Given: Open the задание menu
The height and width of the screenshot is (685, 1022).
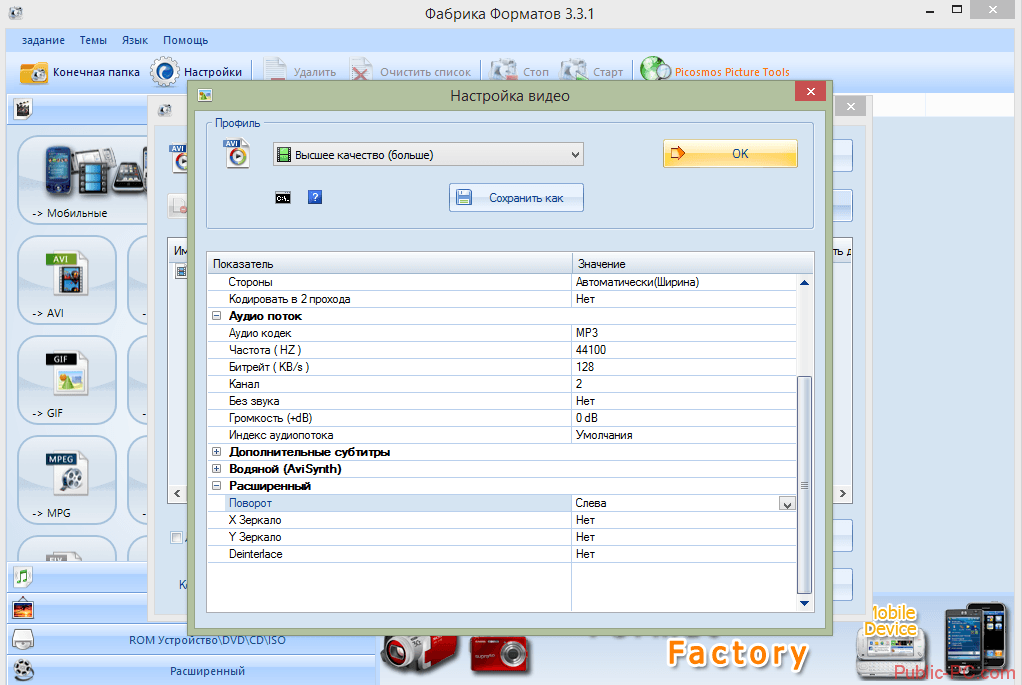Looking at the screenshot, I should pyautogui.click(x=43, y=40).
